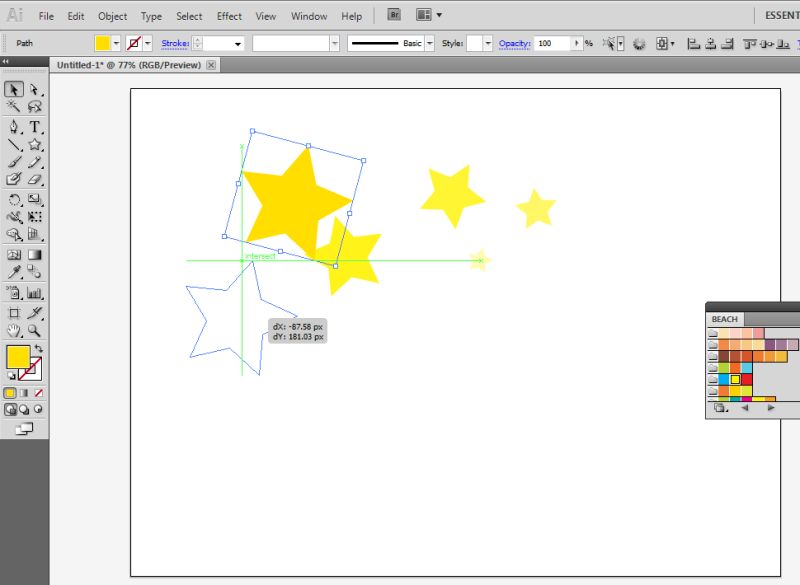Open the Basic brush definition dropdown
800x585 pixels.
tap(428, 43)
